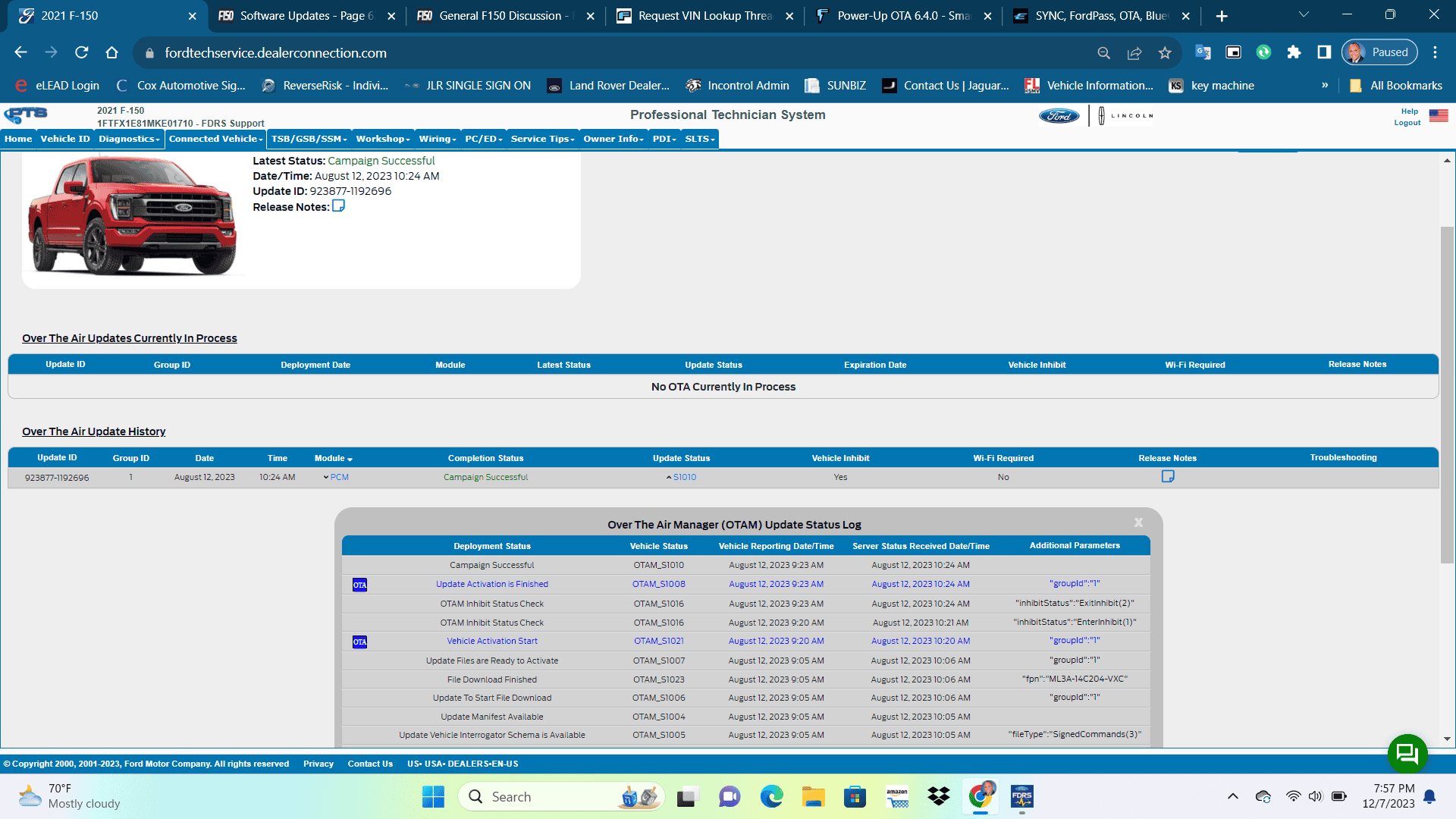1456x819 pixels.
Task: Open the green chat support bubble
Action: (x=1407, y=753)
